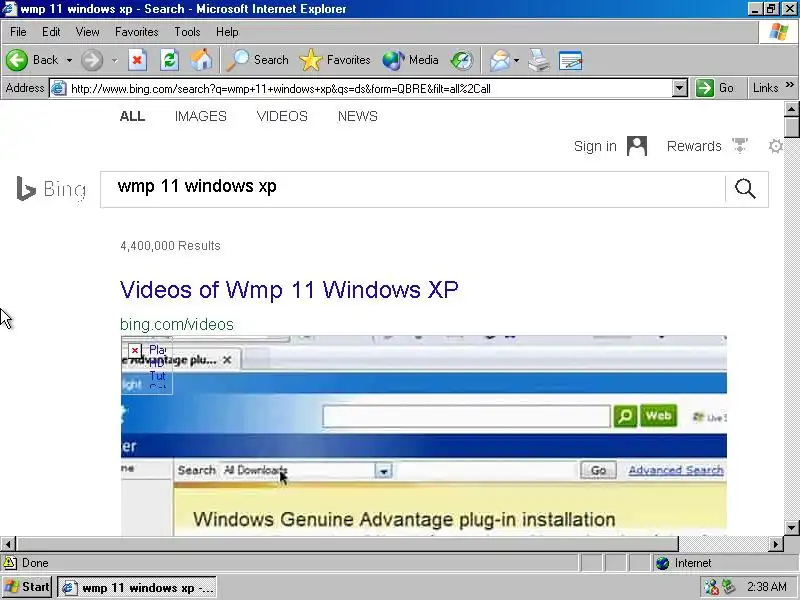
Task: Switch to the IMAGES tab
Action: [201, 116]
